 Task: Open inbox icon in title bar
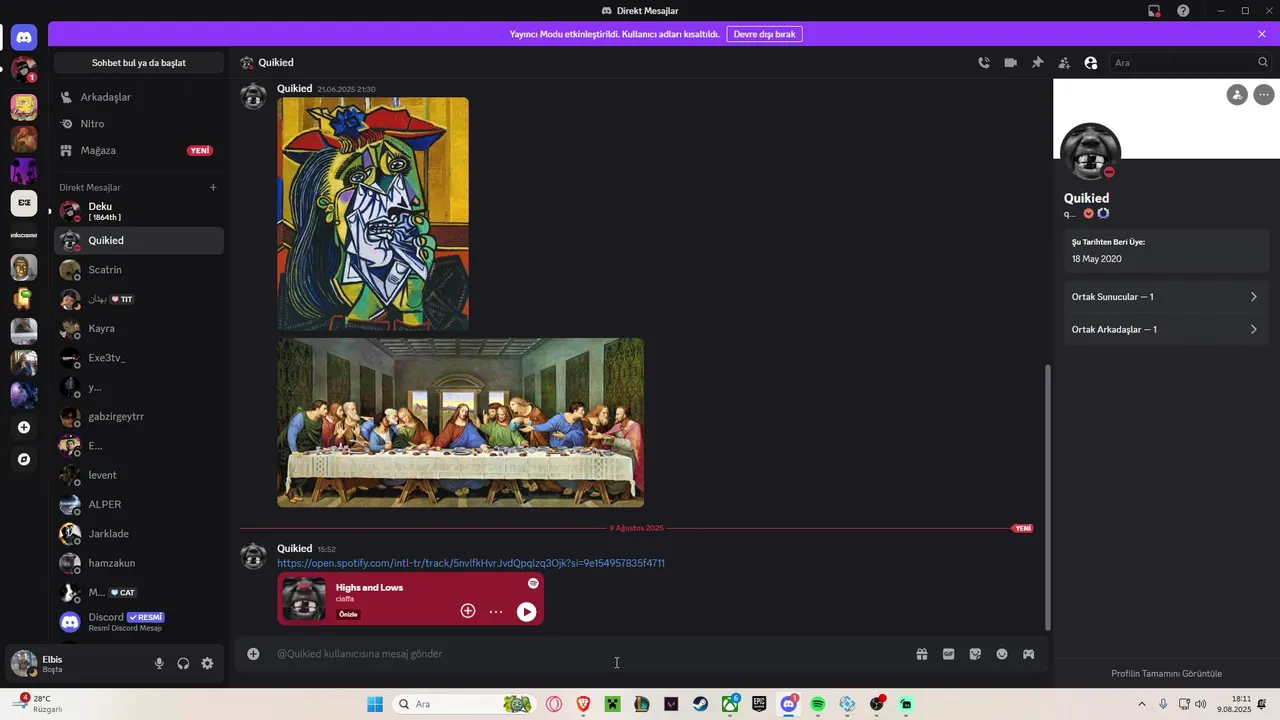click(1154, 11)
